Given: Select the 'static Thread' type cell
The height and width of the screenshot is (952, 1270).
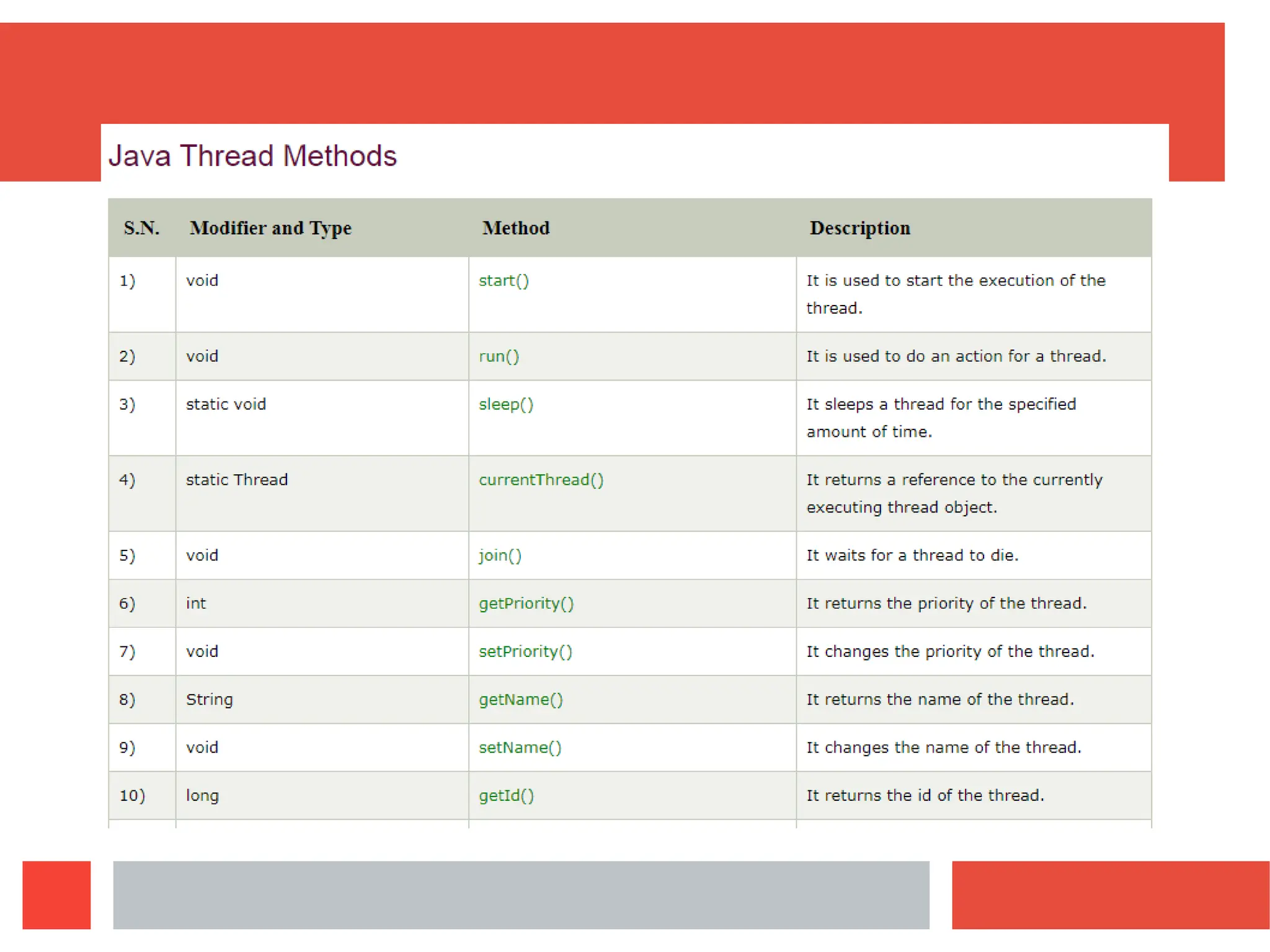Looking at the screenshot, I should (237, 480).
